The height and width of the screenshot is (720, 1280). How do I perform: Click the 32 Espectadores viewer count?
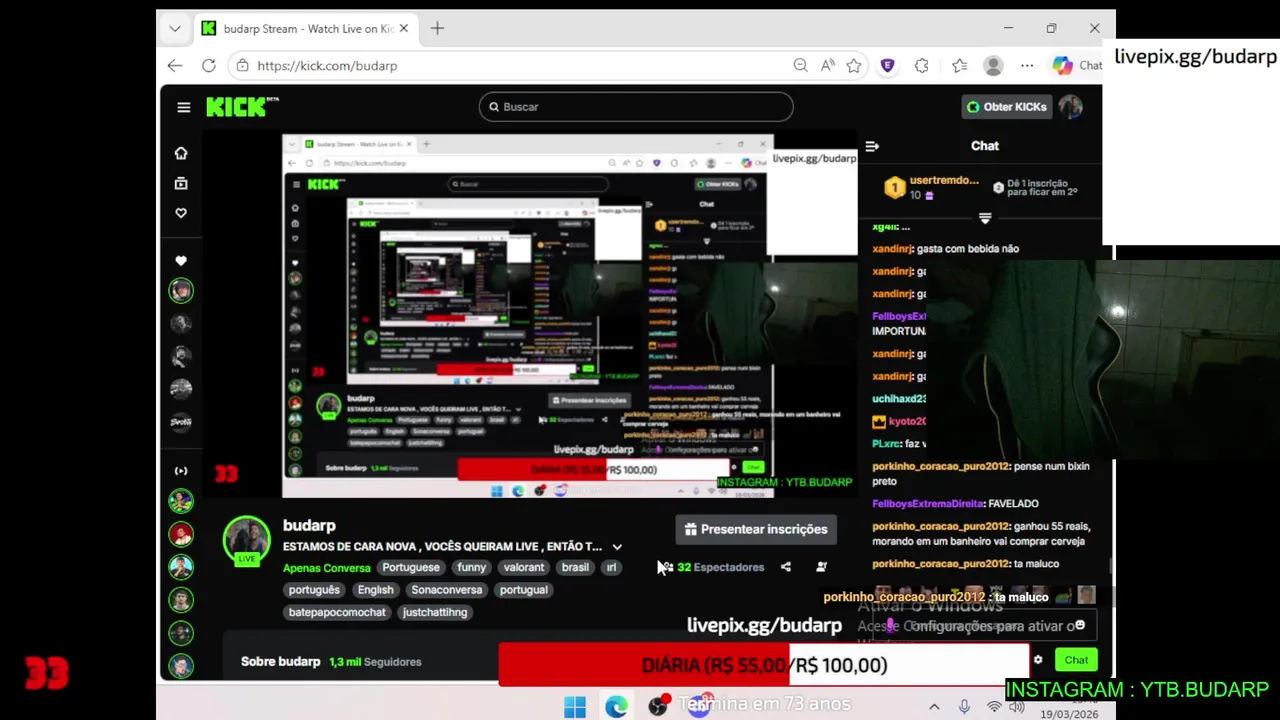pos(711,567)
